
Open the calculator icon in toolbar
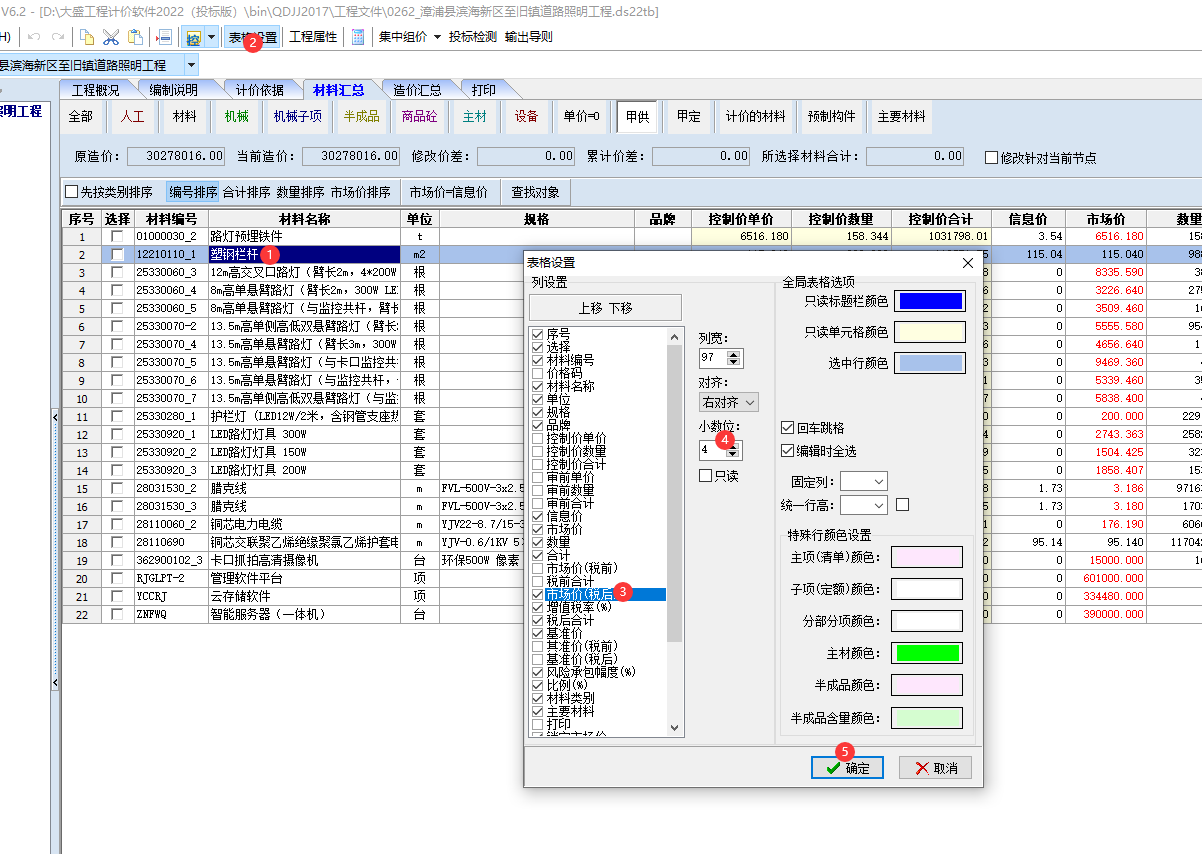(x=358, y=37)
